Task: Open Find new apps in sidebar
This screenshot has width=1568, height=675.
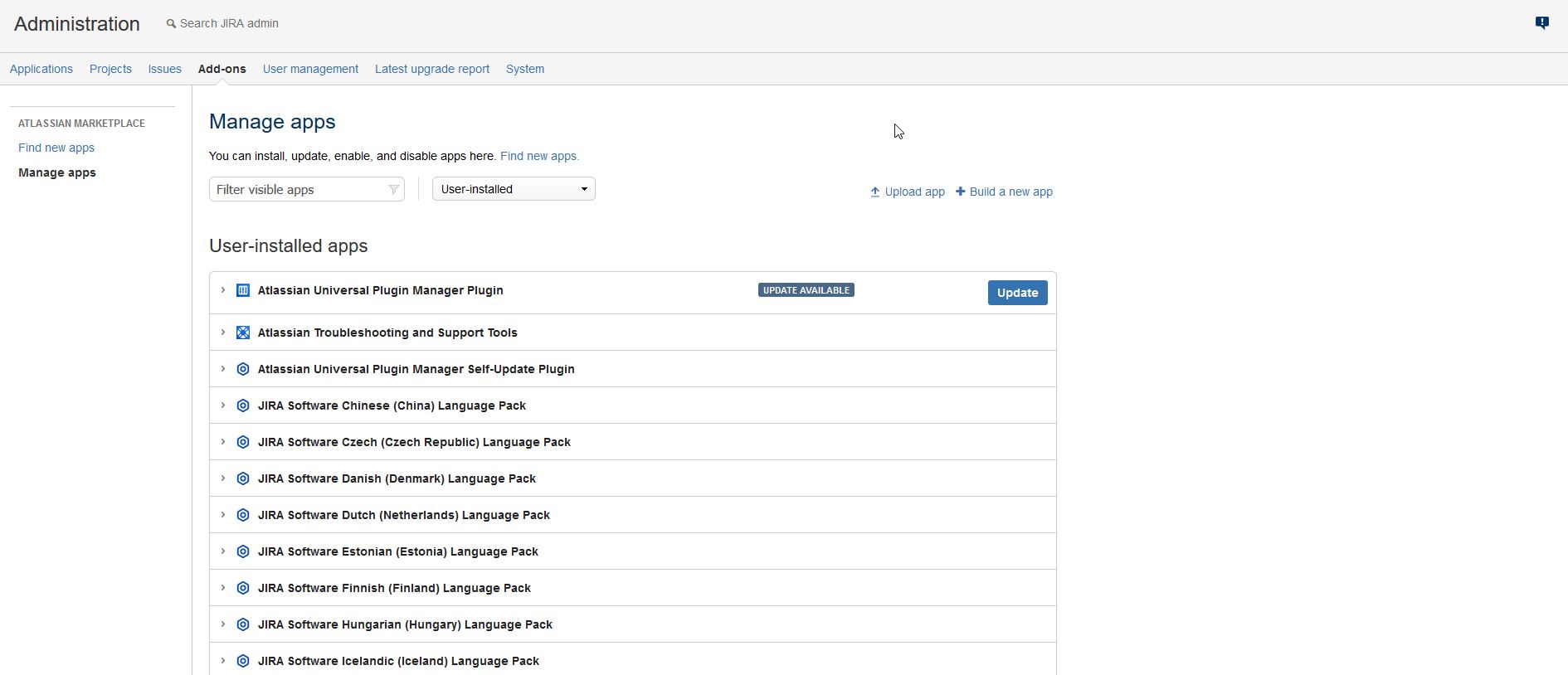Action: pyautogui.click(x=56, y=148)
